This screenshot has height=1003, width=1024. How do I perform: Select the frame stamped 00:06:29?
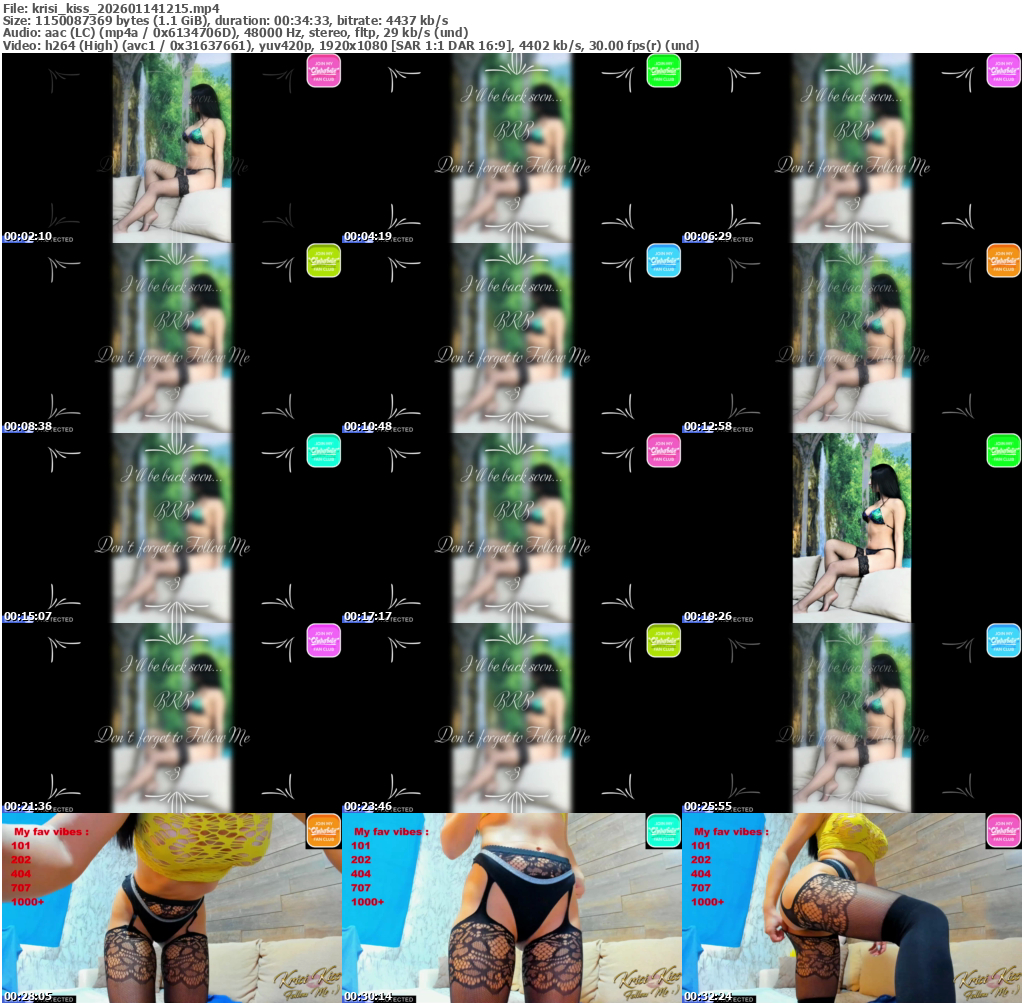(x=852, y=148)
